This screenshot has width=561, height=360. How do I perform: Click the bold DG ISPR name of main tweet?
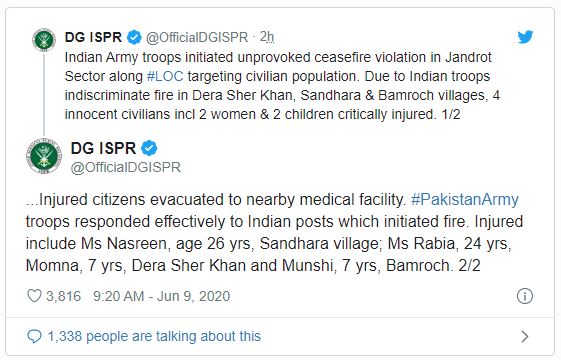(103, 148)
